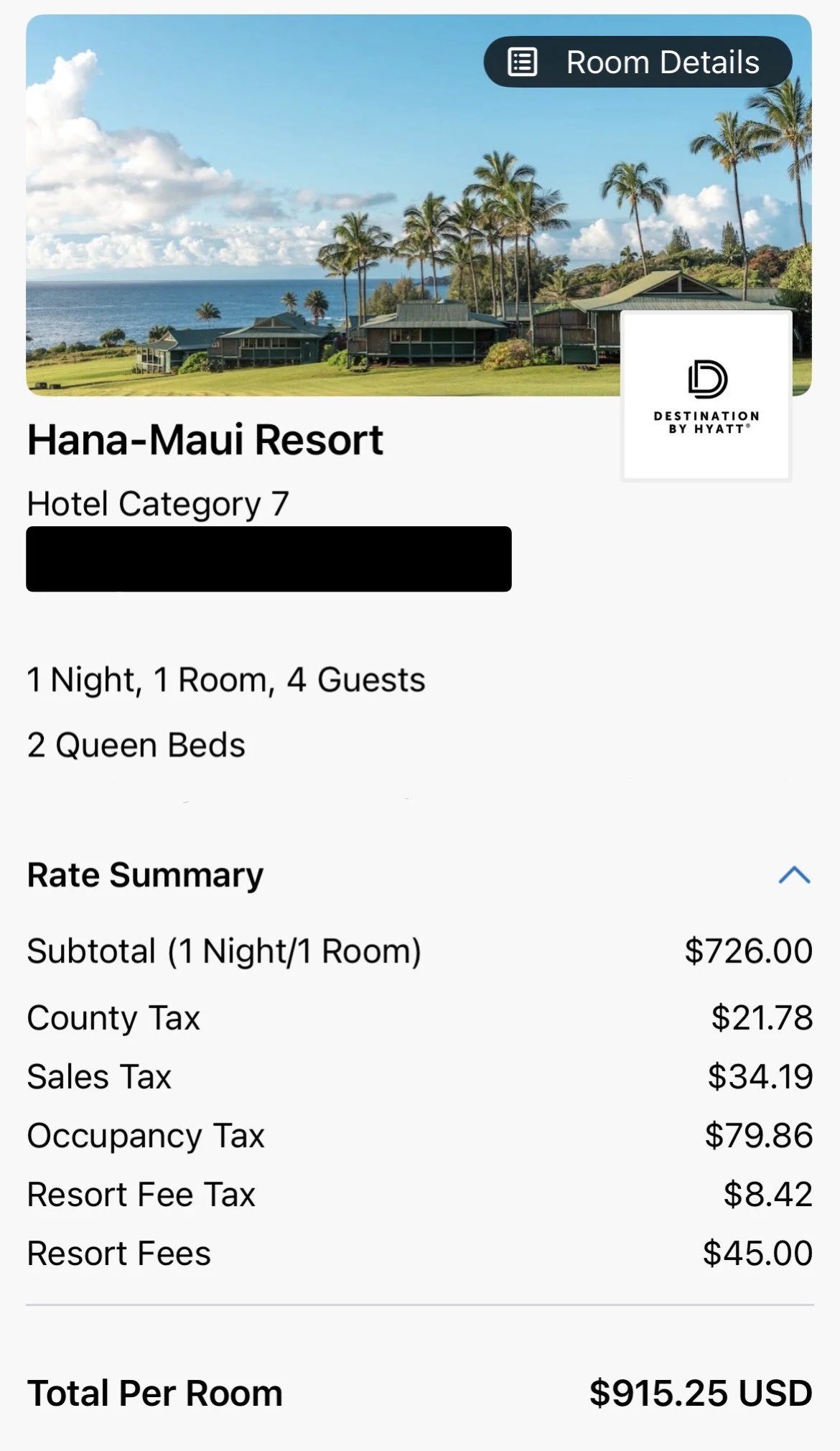Click the Sales Tax $34.19 value
This screenshot has height=1451, width=840.
(760, 1076)
